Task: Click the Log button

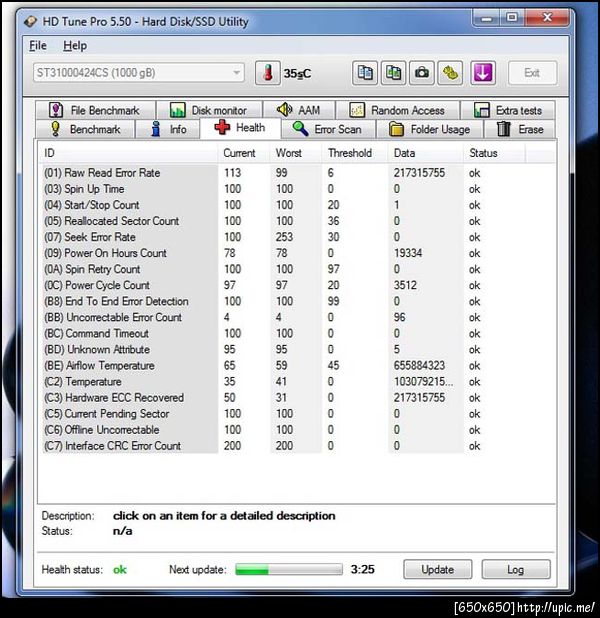Action: [x=516, y=570]
